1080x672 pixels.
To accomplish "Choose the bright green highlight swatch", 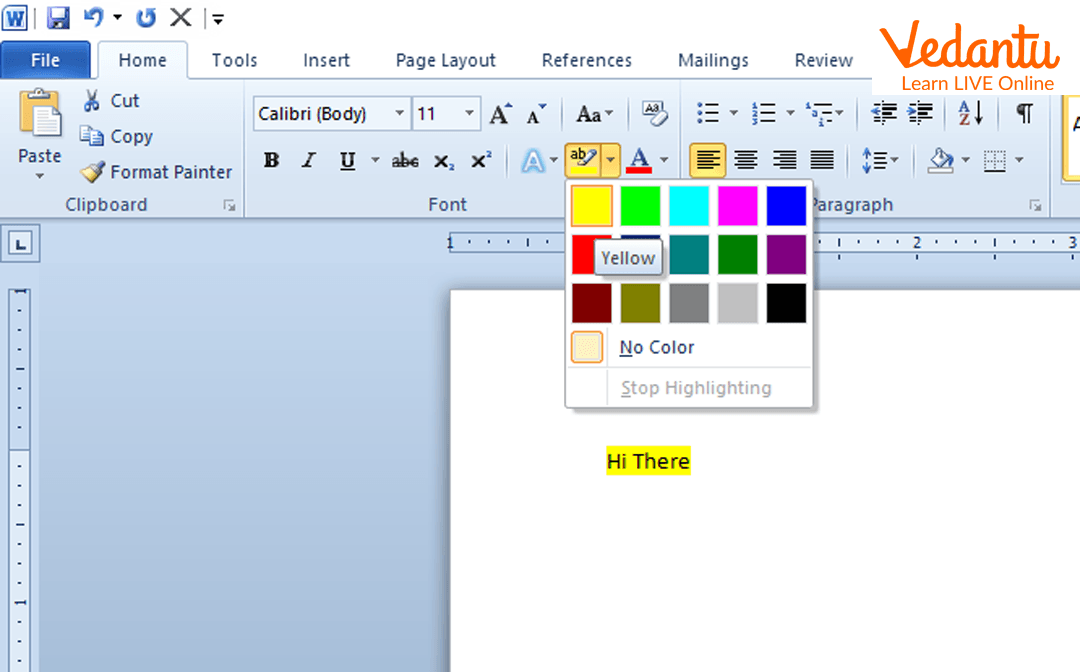I will point(640,206).
